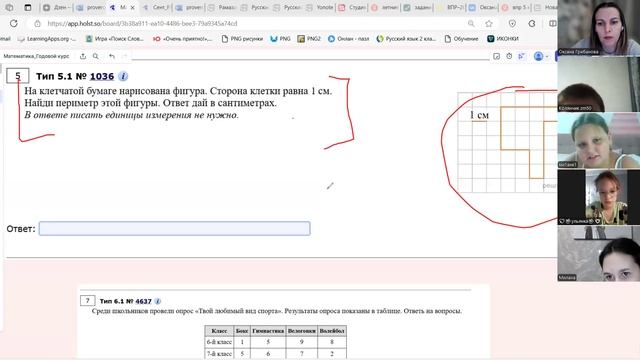Click into the 'Ответ' answer field
The width and height of the screenshot is (640, 360).
(x=175, y=229)
